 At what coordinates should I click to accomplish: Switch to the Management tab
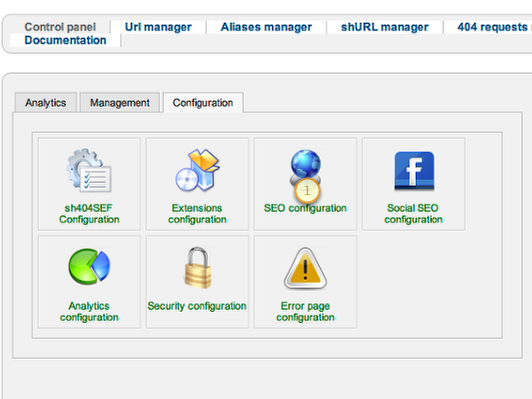tap(120, 102)
